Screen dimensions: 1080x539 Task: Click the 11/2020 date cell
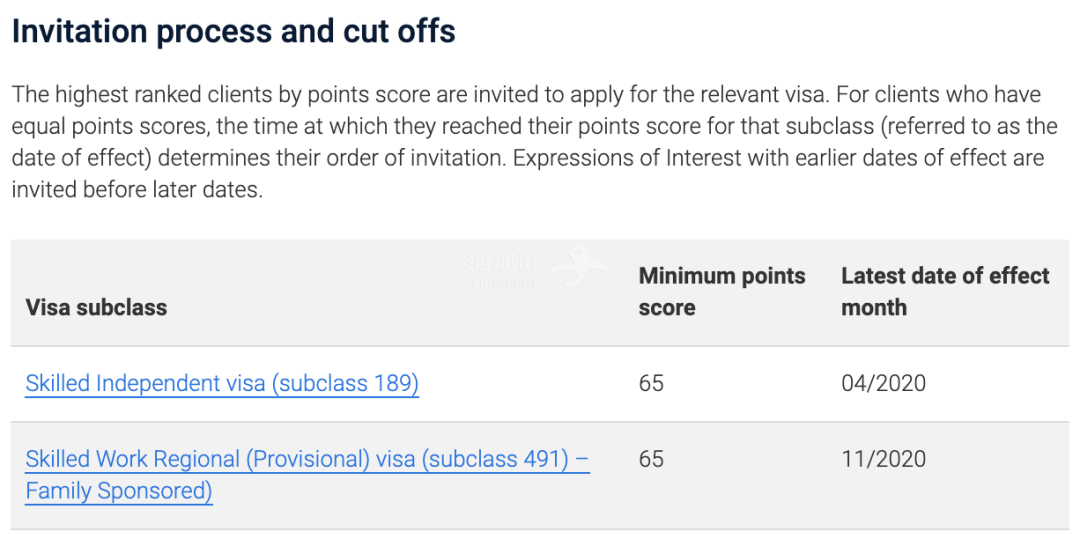pos(883,459)
